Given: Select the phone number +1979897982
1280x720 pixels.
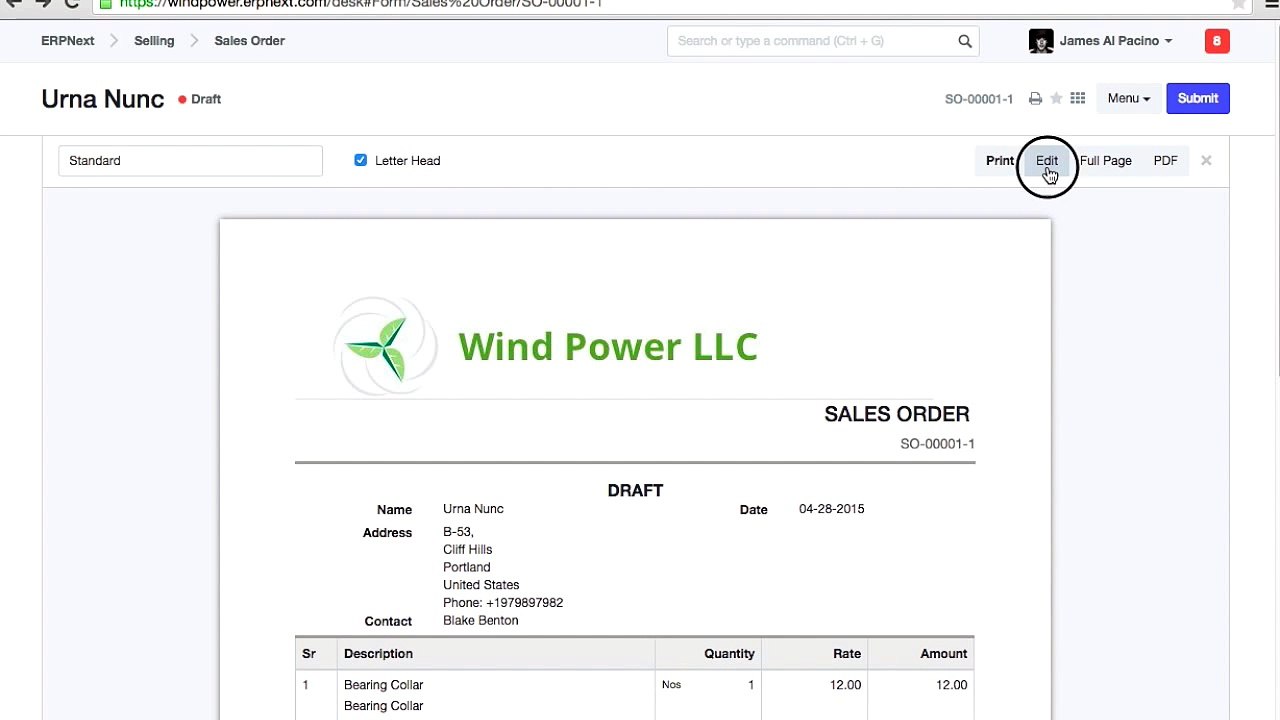Looking at the screenshot, I should pos(524,603).
